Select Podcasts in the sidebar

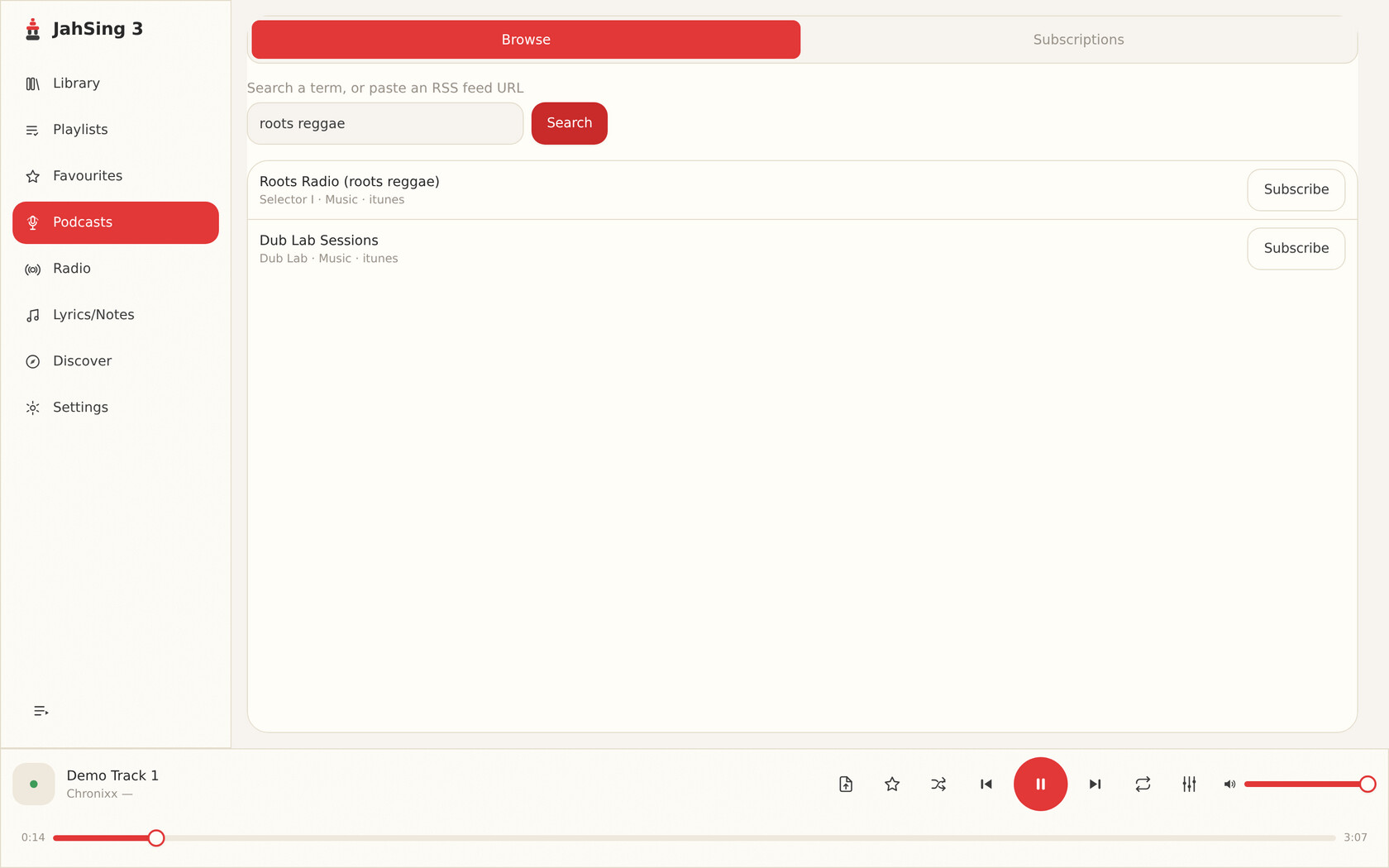coord(116,222)
